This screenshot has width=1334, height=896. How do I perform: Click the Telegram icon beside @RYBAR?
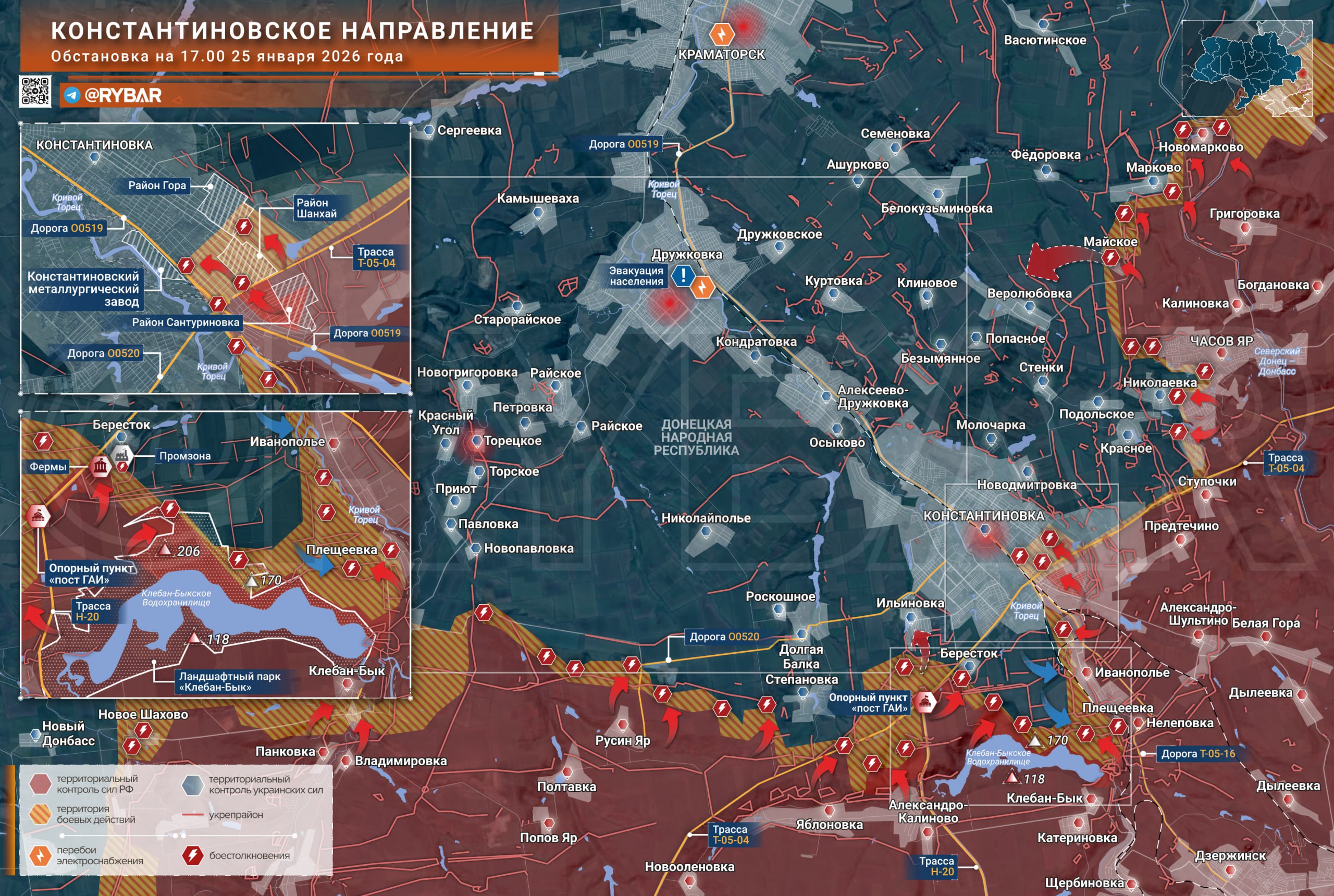(x=72, y=95)
